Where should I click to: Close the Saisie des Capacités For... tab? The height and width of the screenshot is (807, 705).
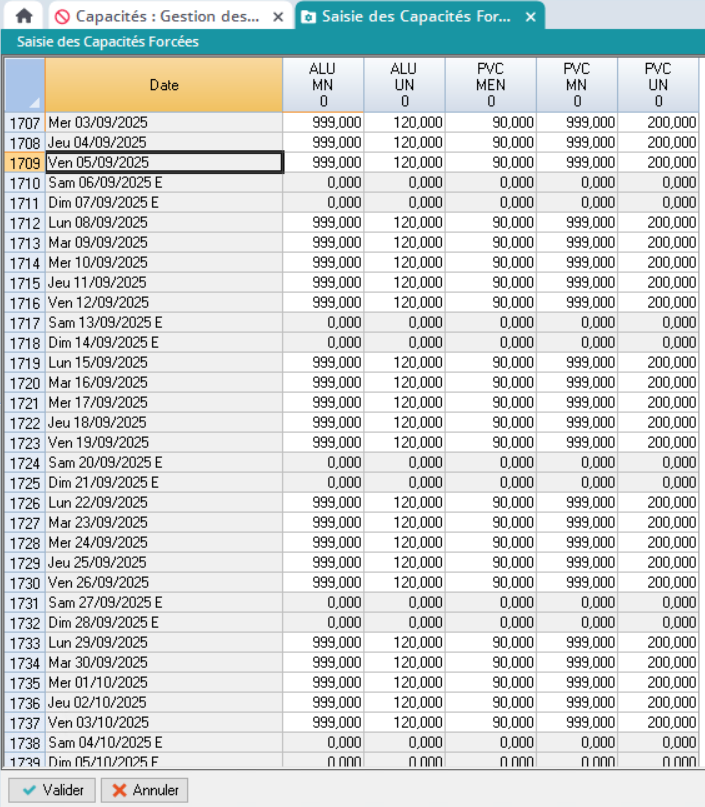coord(531,17)
